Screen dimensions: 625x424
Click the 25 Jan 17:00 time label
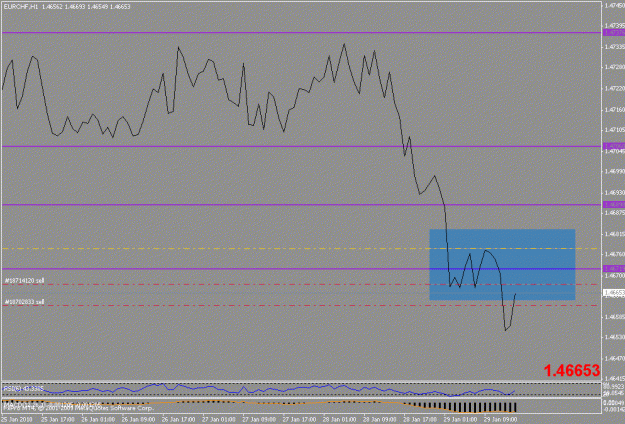point(58,420)
